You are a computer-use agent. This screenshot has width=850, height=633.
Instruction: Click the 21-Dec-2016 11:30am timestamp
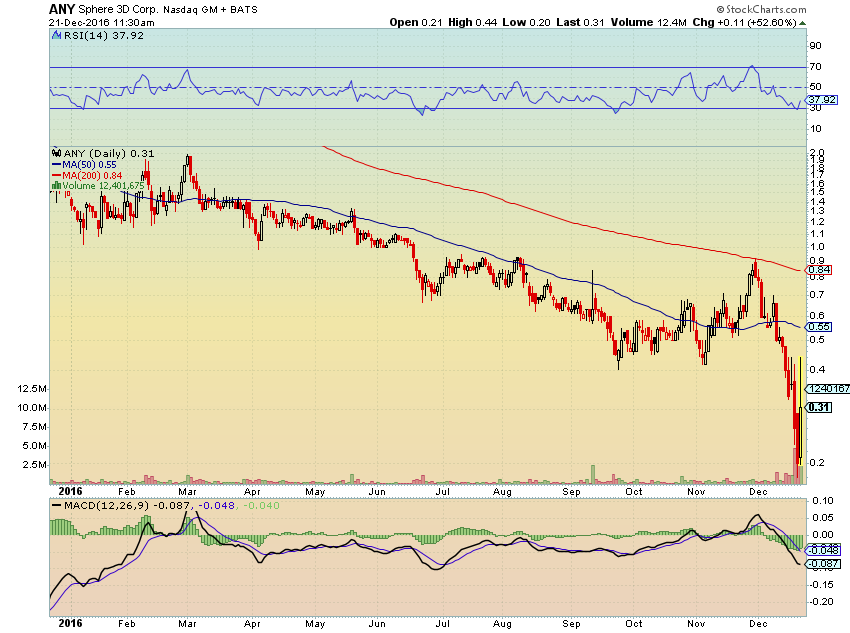pos(101,23)
